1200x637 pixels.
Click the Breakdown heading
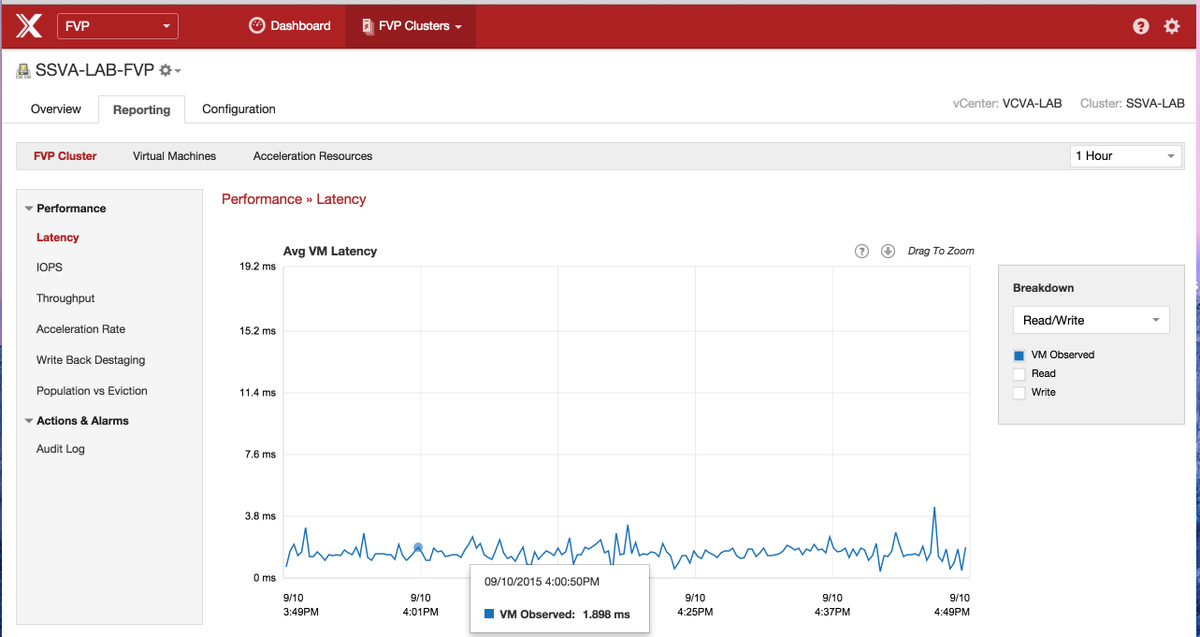(x=1043, y=288)
